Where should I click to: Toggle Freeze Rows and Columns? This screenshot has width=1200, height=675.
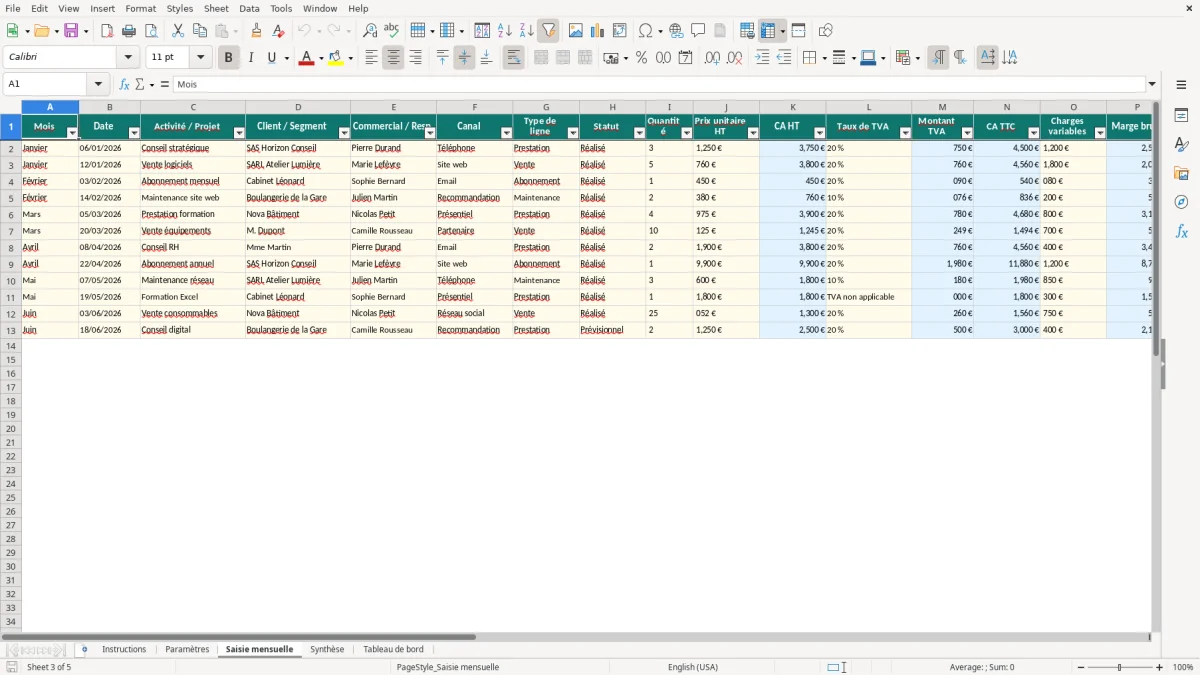coord(768,31)
